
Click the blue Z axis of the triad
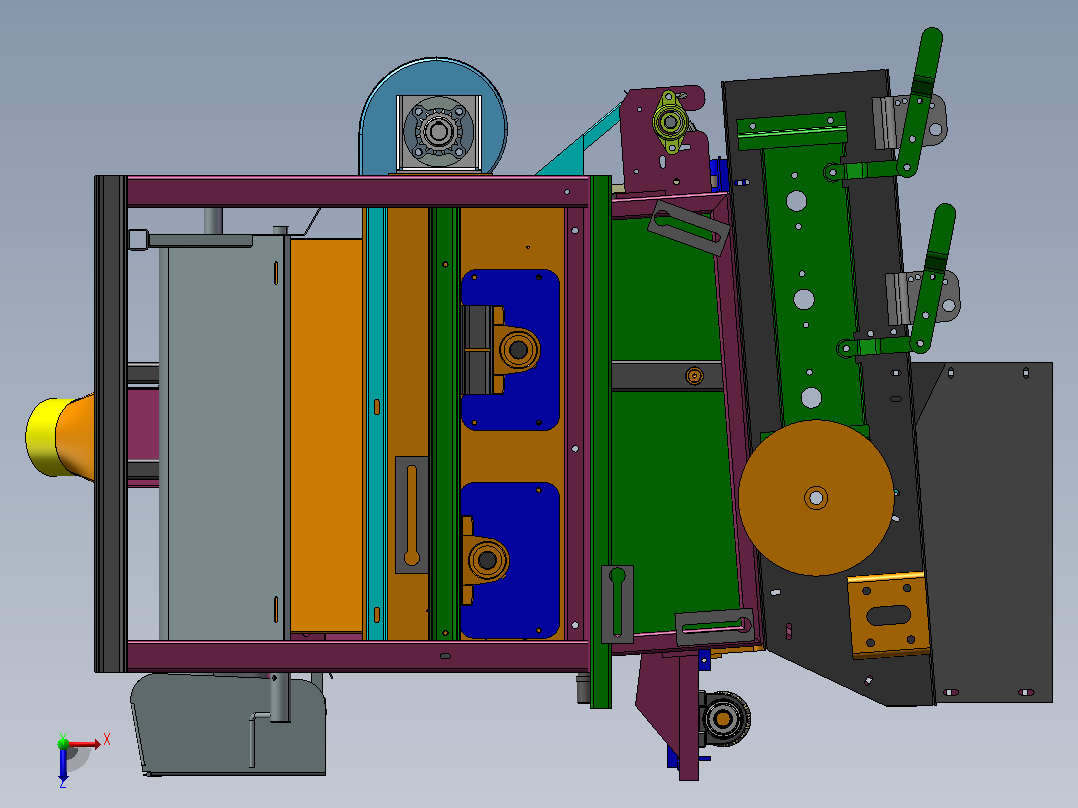[63, 764]
